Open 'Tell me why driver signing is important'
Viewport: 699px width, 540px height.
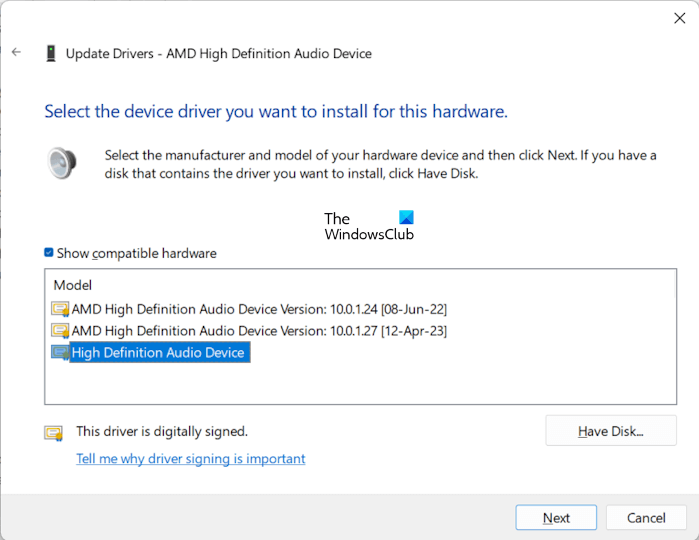point(191,458)
